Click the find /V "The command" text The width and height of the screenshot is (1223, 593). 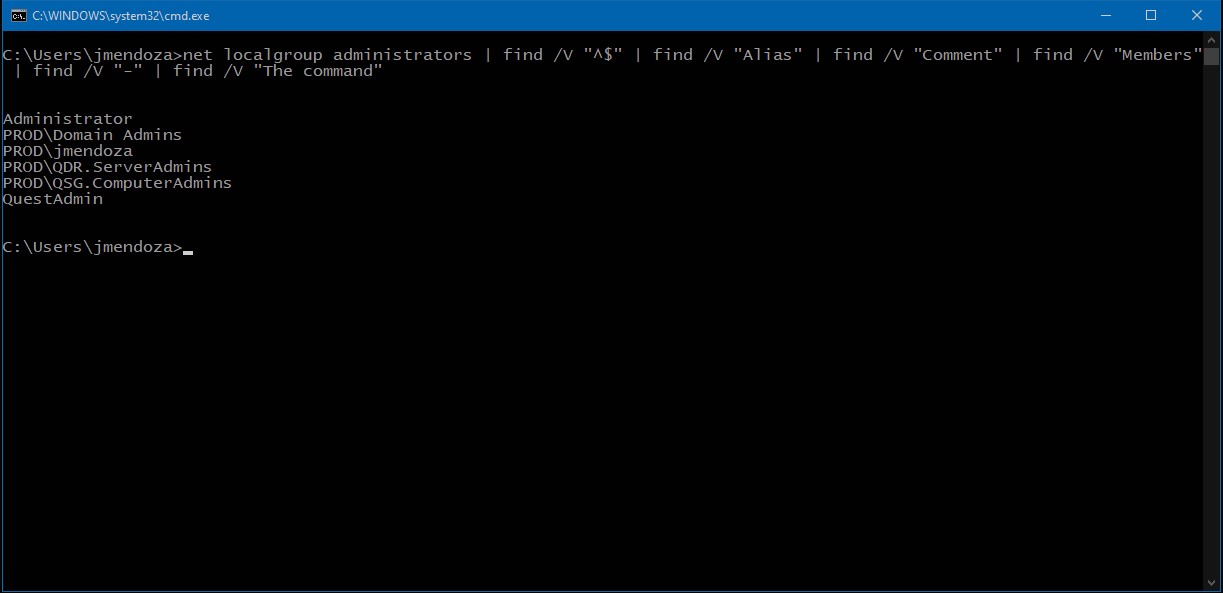277,71
